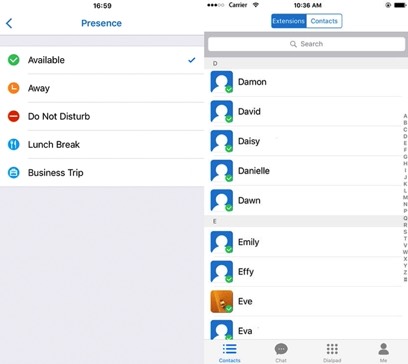Viewport: 408px width, 364px height.
Task: Click the Wi-Fi status icon
Action: [256, 5]
